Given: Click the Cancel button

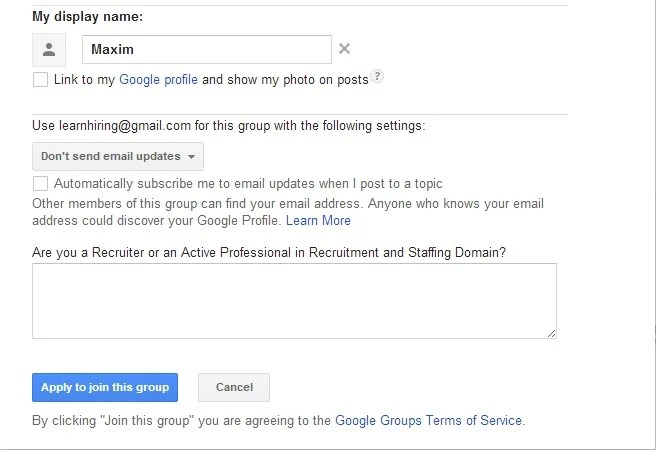Looking at the screenshot, I should click(234, 388).
